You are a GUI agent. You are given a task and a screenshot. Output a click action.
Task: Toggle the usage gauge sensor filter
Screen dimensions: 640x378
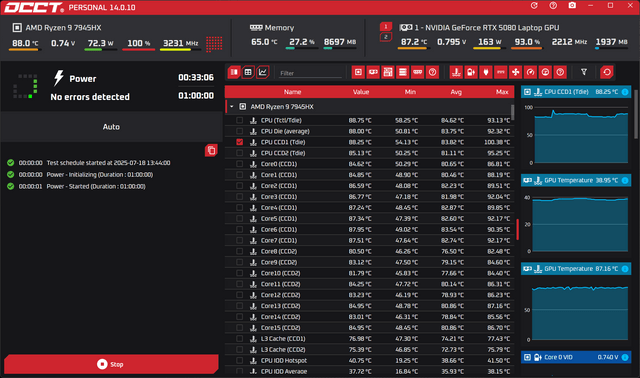pos(545,72)
